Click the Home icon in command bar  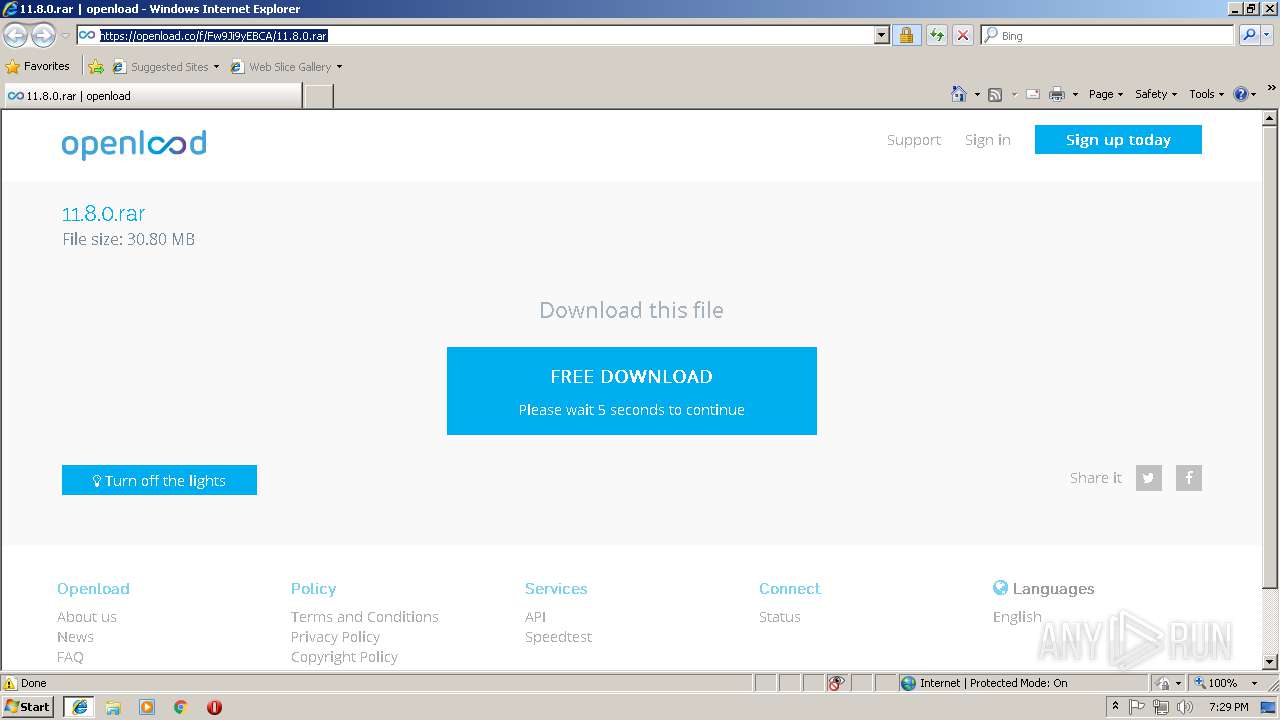pos(958,94)
